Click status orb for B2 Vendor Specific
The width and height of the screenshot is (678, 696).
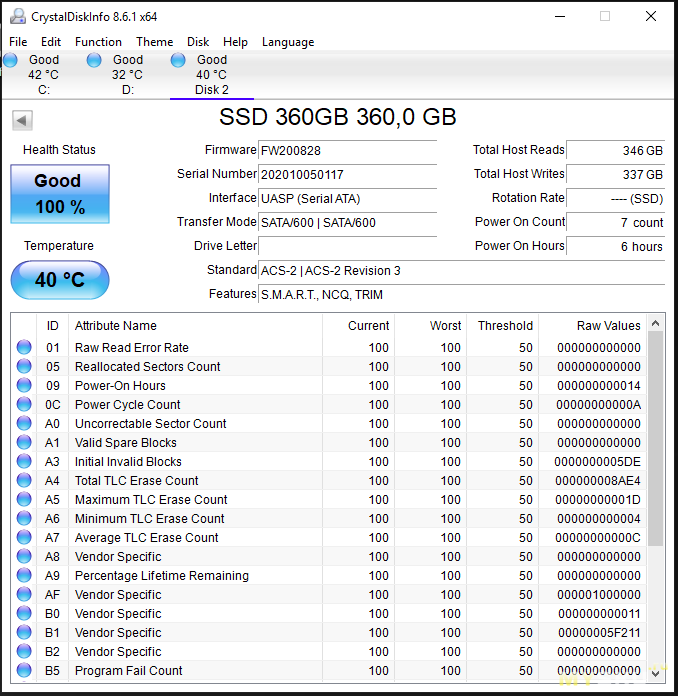[x=24, y=651]
